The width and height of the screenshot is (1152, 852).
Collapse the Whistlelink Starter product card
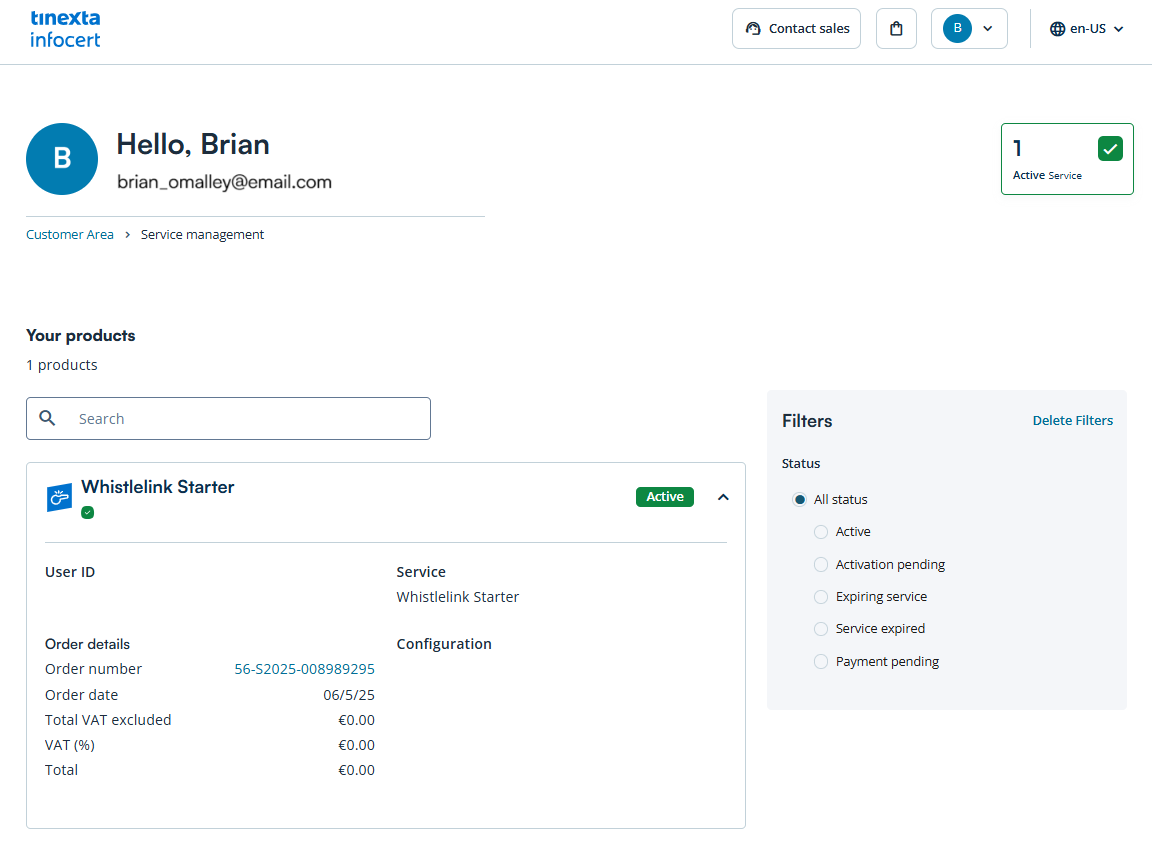tap(723, 497)
